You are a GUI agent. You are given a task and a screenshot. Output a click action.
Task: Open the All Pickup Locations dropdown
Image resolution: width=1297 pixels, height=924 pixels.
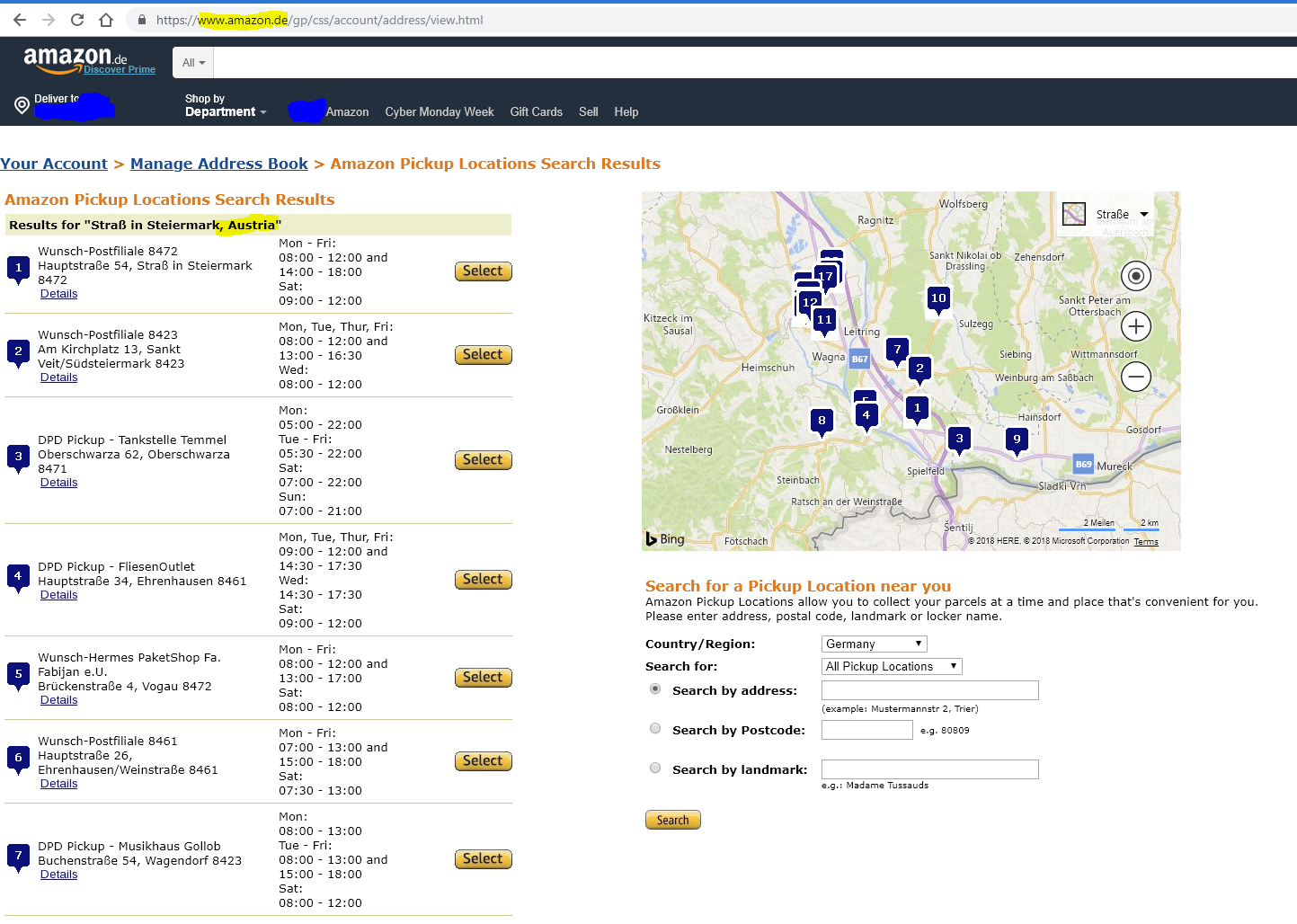[892, 666]
